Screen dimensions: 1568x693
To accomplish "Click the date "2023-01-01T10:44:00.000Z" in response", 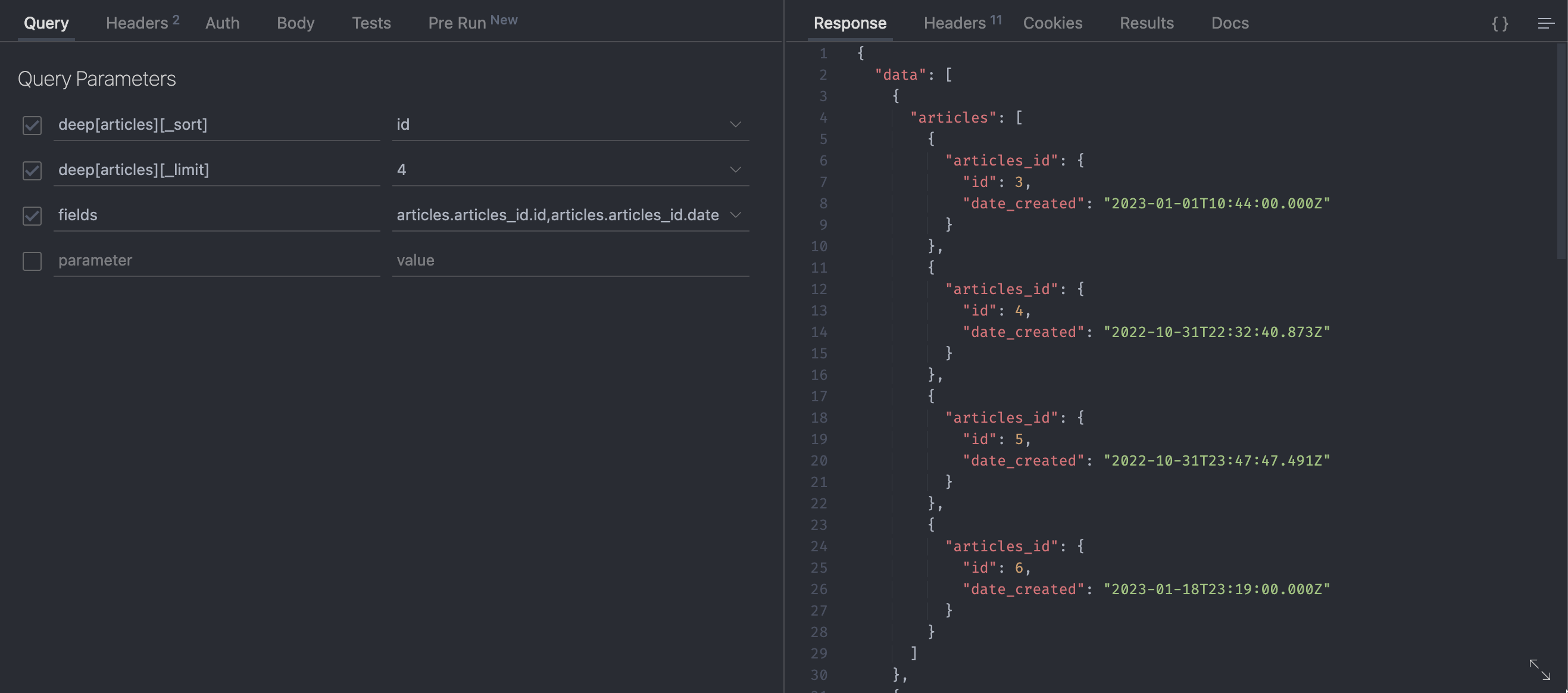I will point(1217,204).
